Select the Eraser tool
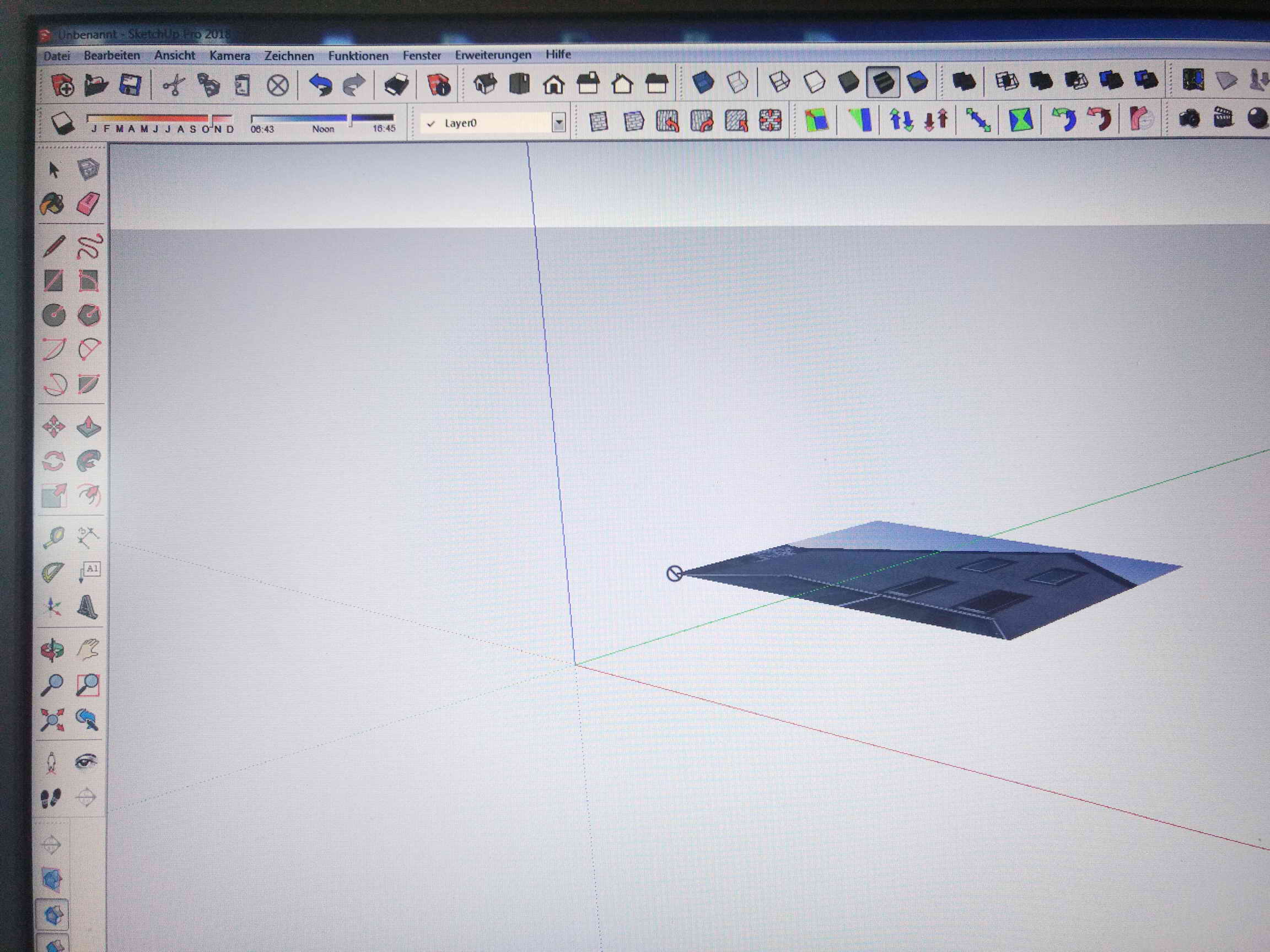The height and width of the screenshot is (952, 1270). (x=88, y=204)
